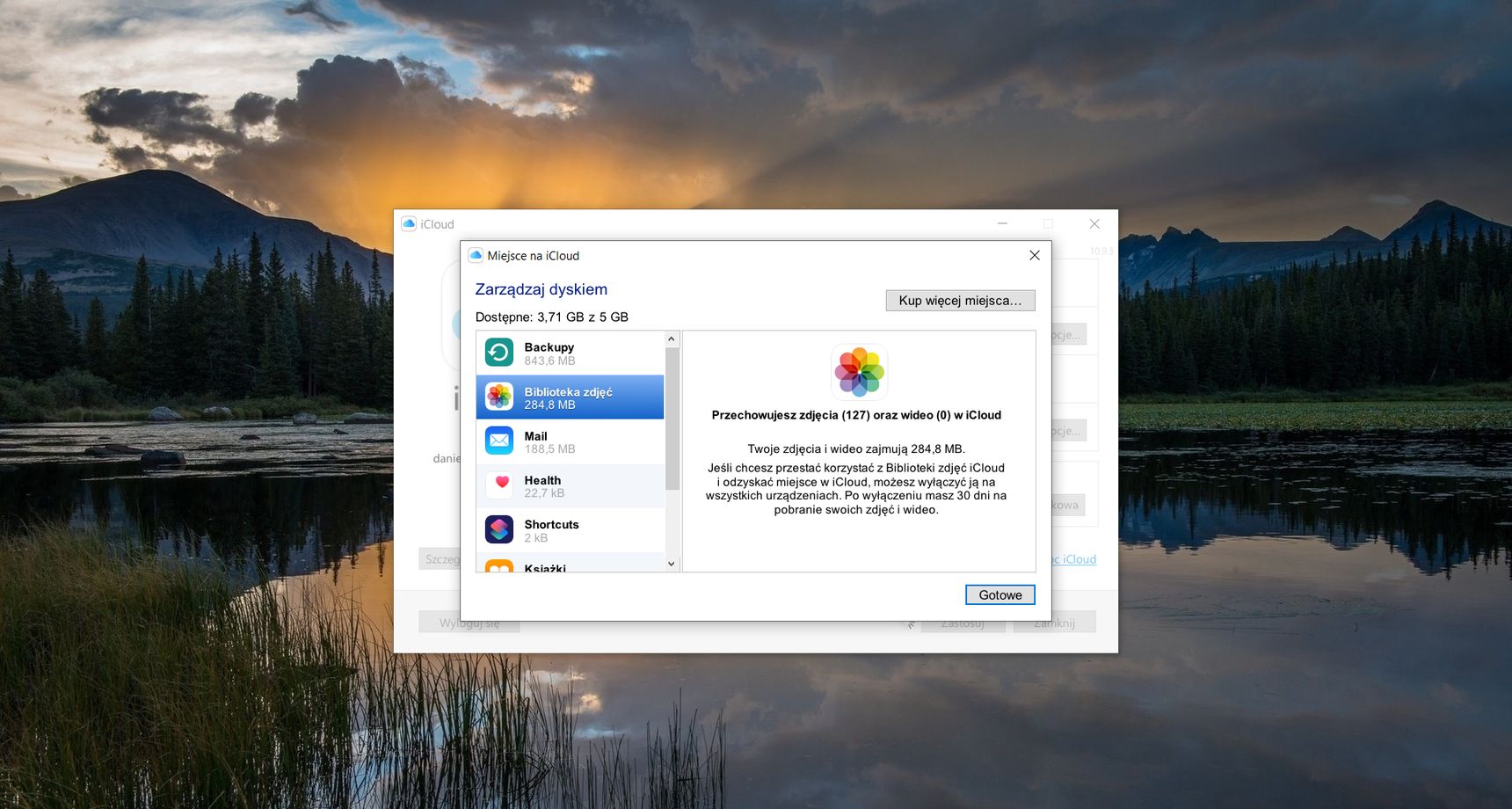Click Wyloguj się button in the iCloud window
The image size is (1512, 809).
tap(469, 623)
